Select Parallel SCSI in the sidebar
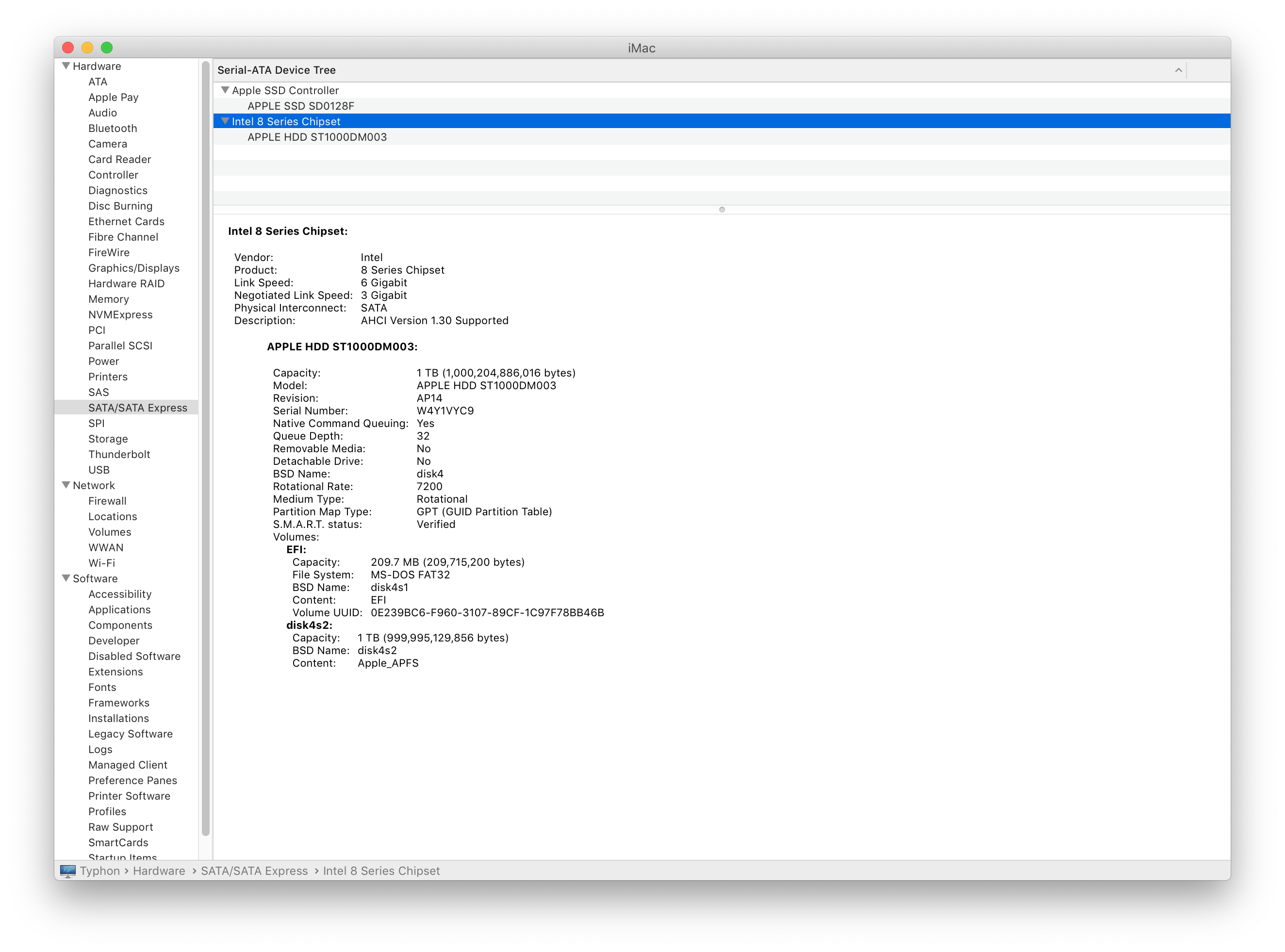The width and height of the screenshot is (1285, 952). click(x=120, y=346)
